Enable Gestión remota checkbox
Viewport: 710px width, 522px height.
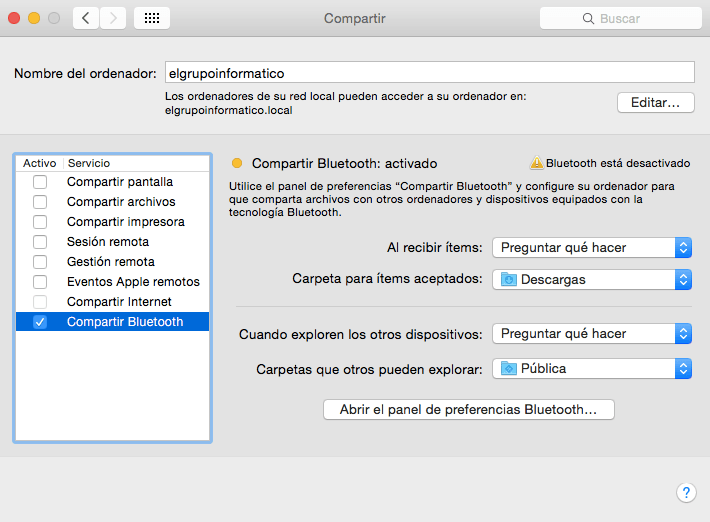(40, 262)
